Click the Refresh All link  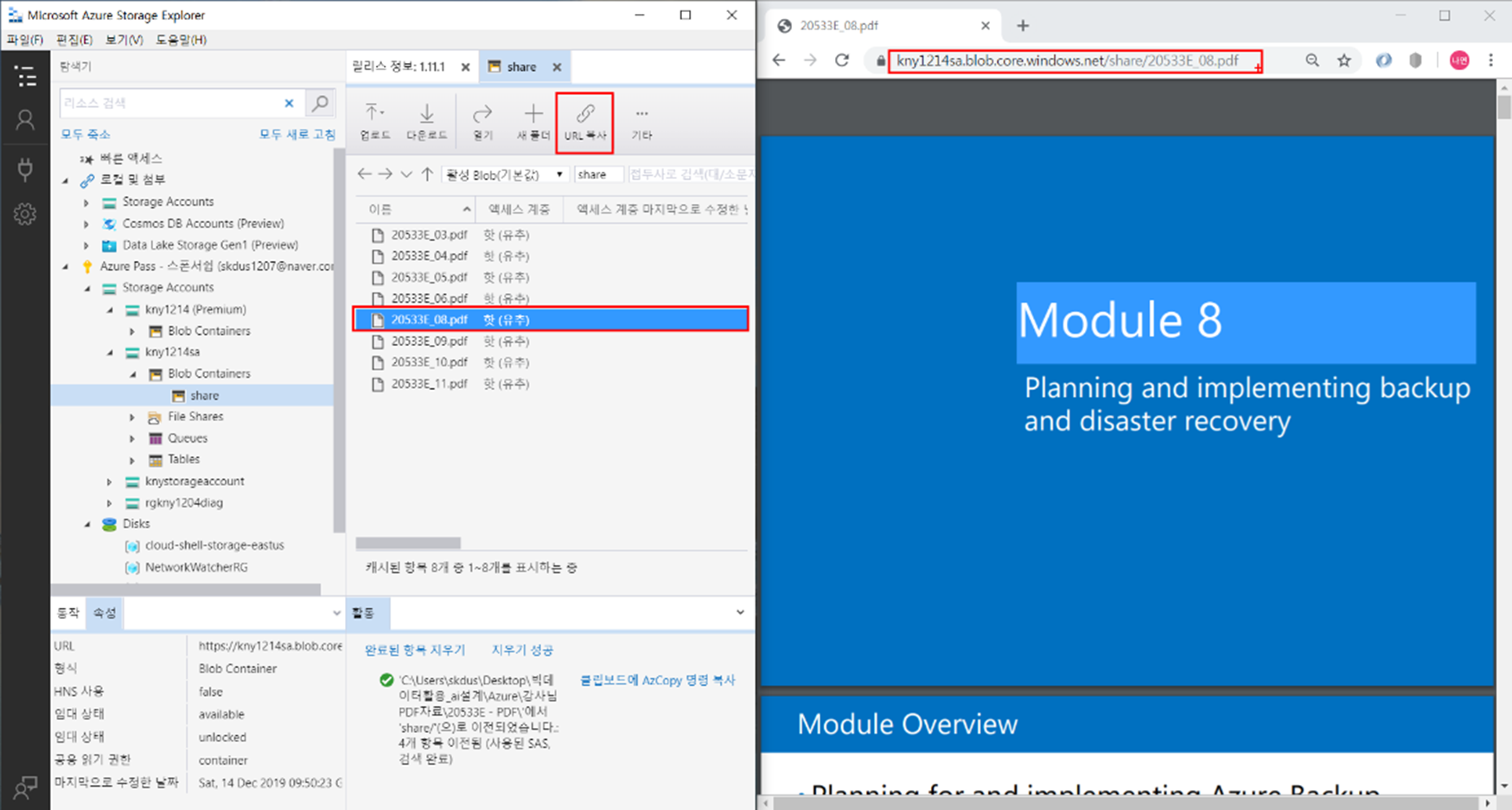pyautogui.click(x=297, y=135)
